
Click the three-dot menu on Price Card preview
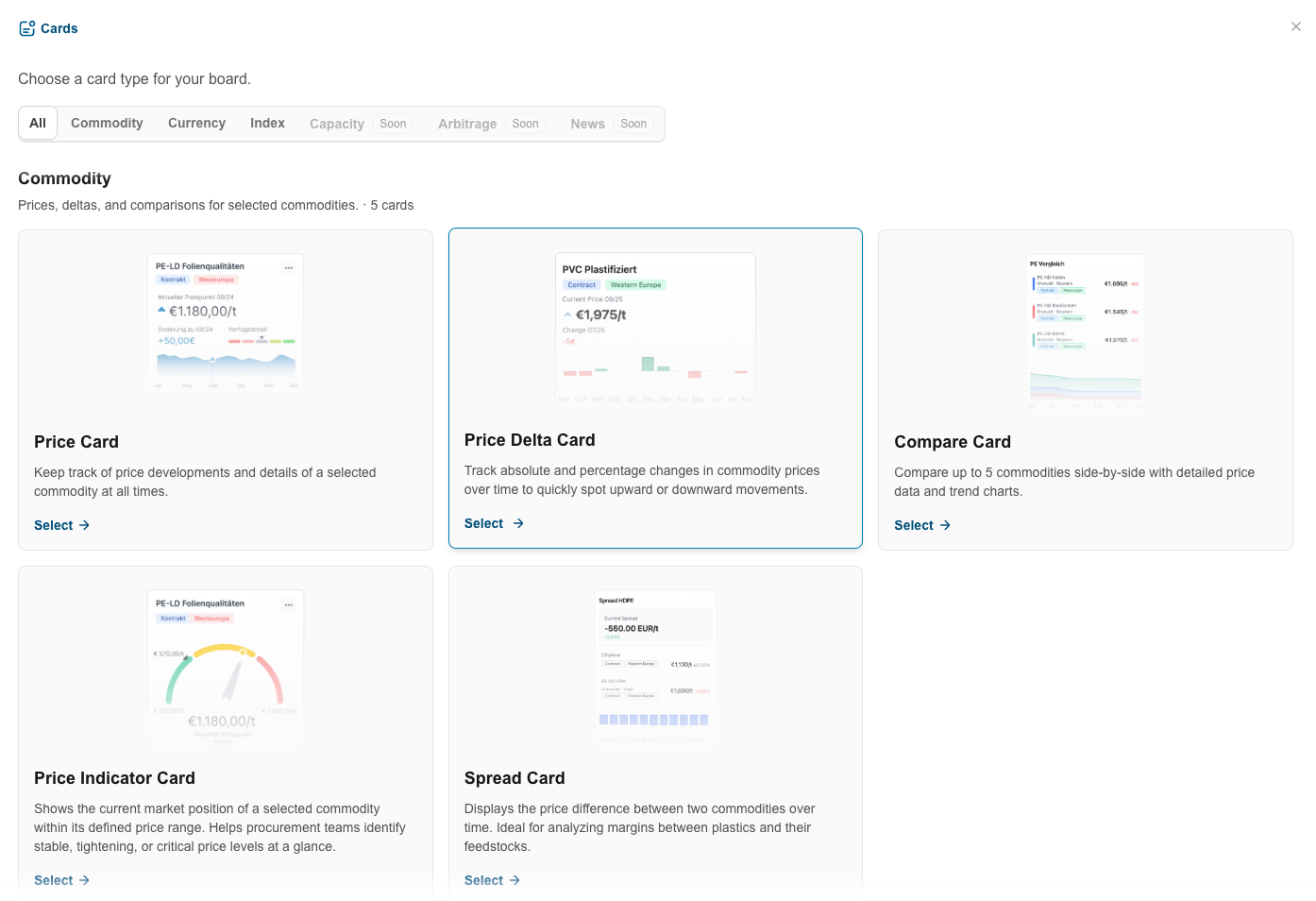(x=289, y=267)
